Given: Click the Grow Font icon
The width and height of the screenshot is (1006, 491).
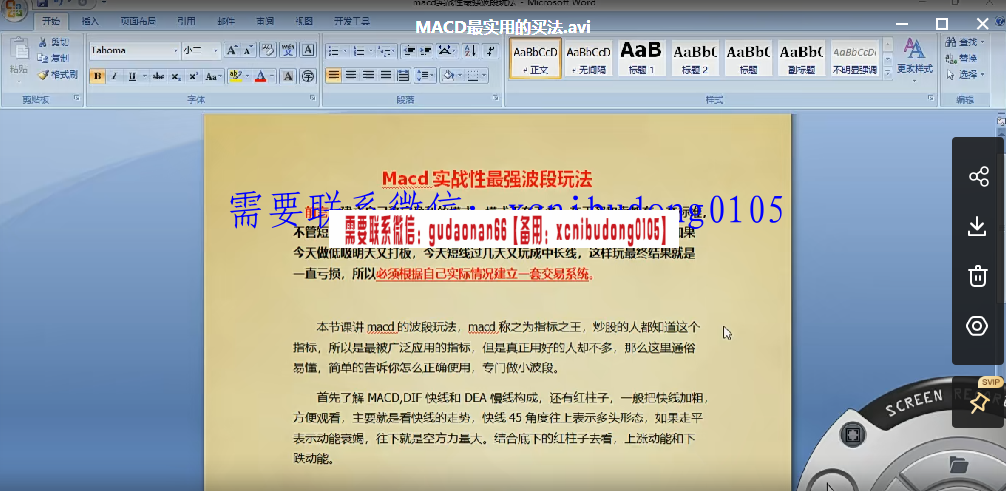Looking at the screenshot, I should [x=232, y=50].
